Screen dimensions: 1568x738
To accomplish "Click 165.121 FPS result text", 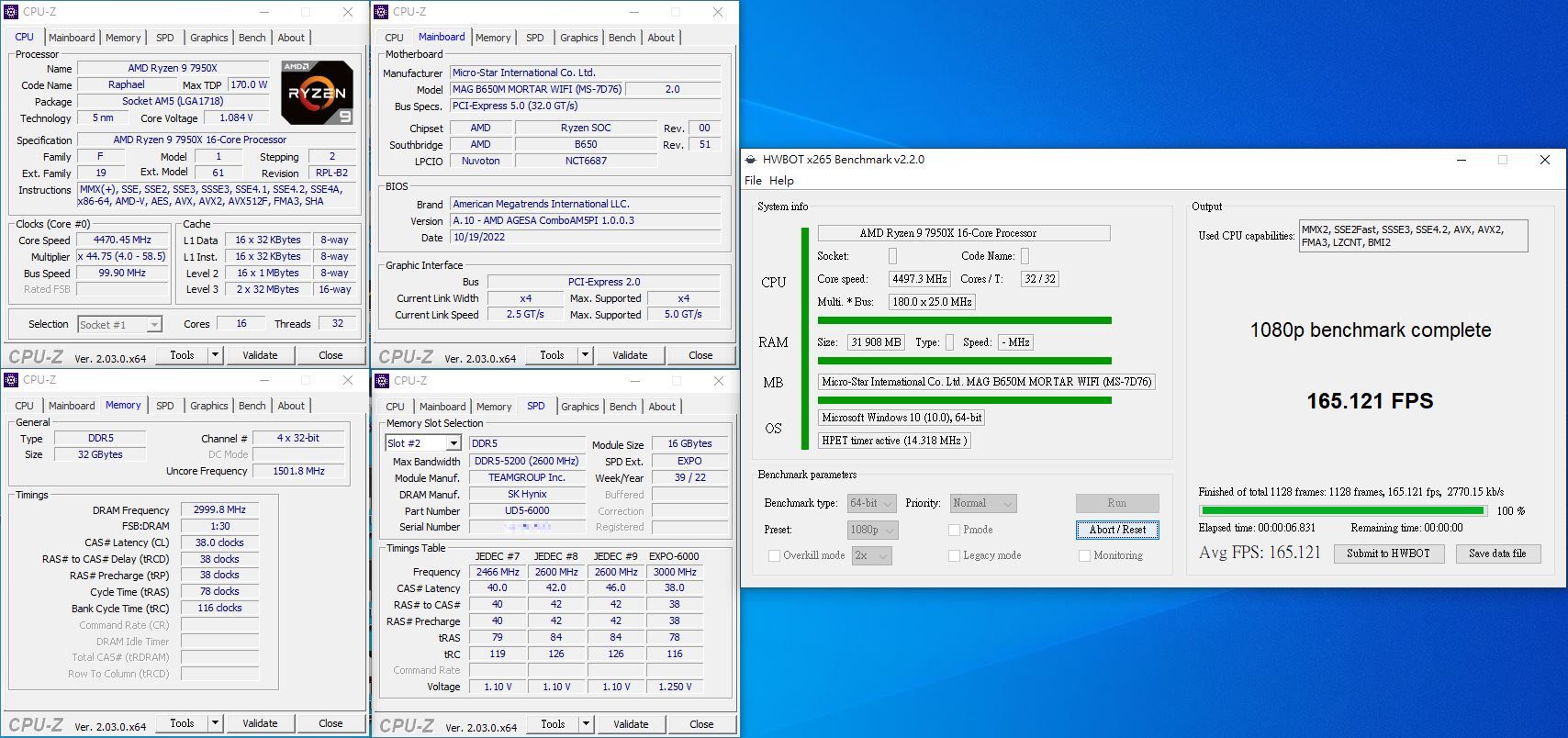I will click(1370, 401).
